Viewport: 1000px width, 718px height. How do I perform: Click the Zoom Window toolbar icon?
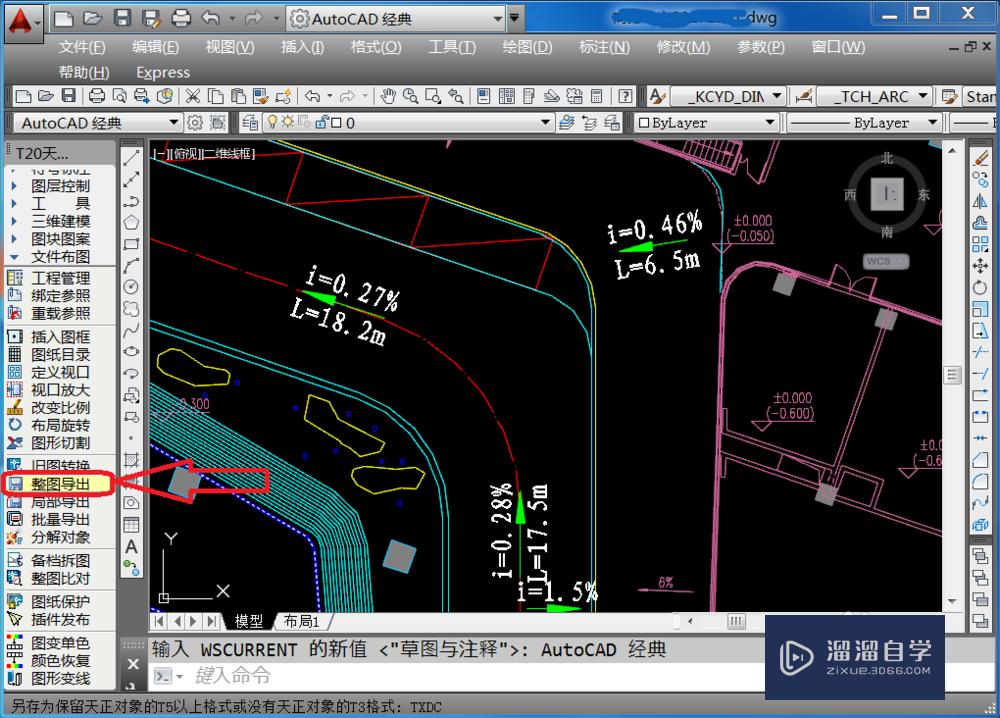[x=431, y=96]
